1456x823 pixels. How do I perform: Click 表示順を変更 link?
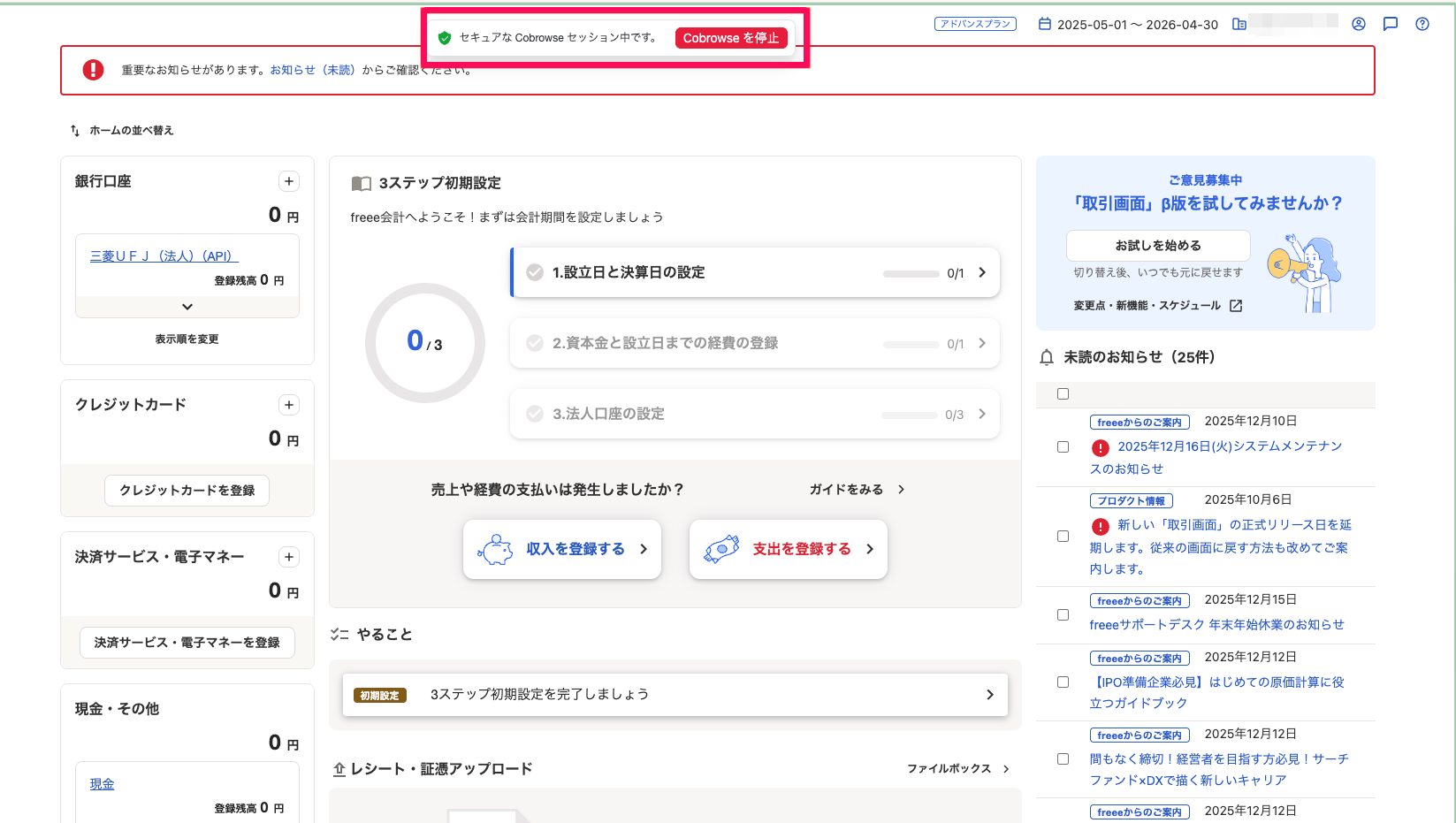[x=187, y=339]
